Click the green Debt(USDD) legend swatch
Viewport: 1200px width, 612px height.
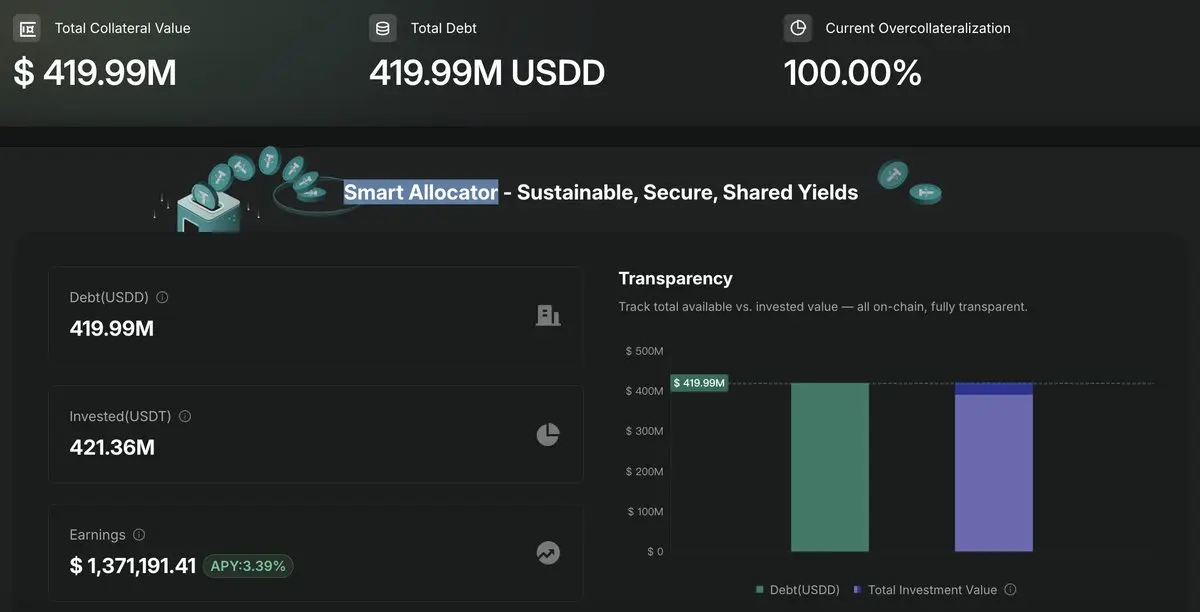point(760,590)
